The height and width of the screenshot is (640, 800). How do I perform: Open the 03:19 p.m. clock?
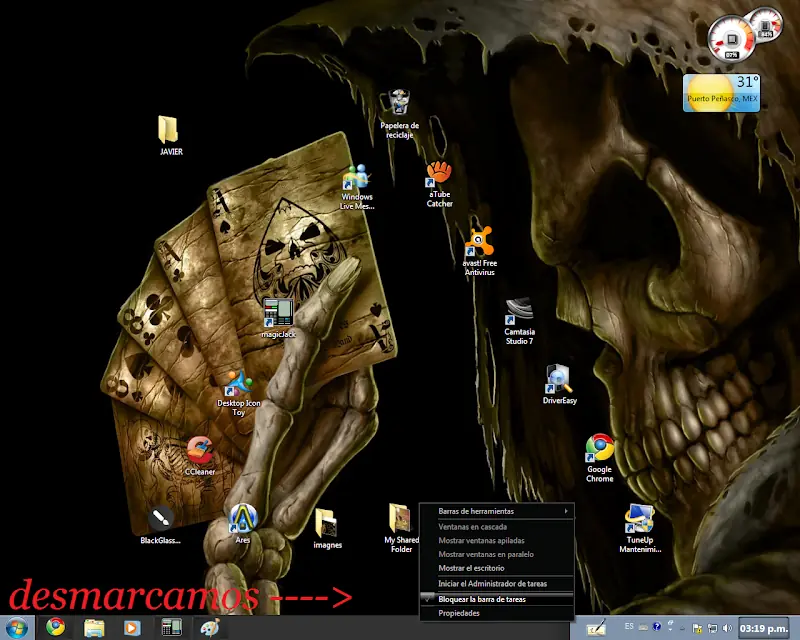pyautogui.click(x=763, y=628)
